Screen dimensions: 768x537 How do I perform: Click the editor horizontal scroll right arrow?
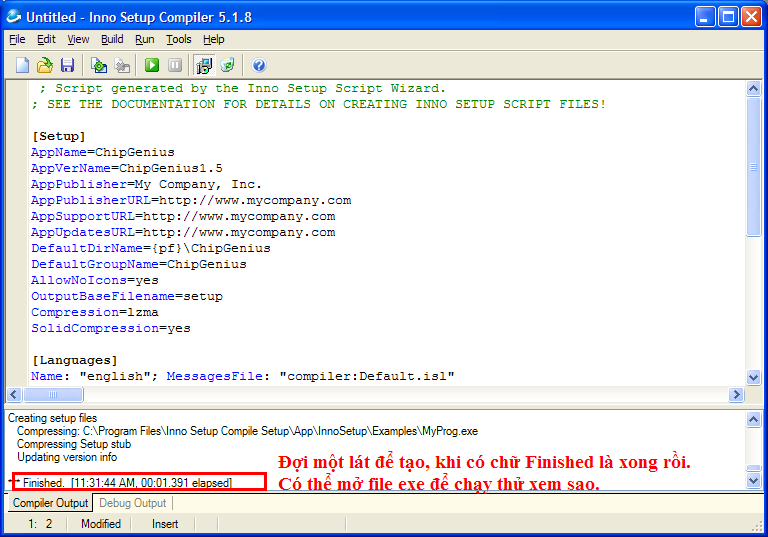(x=736, y=394)
